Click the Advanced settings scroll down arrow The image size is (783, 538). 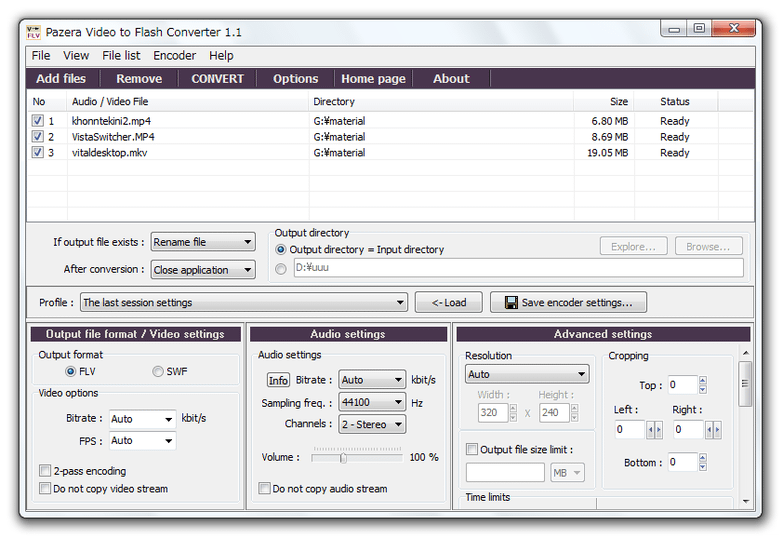click(745, 501)
